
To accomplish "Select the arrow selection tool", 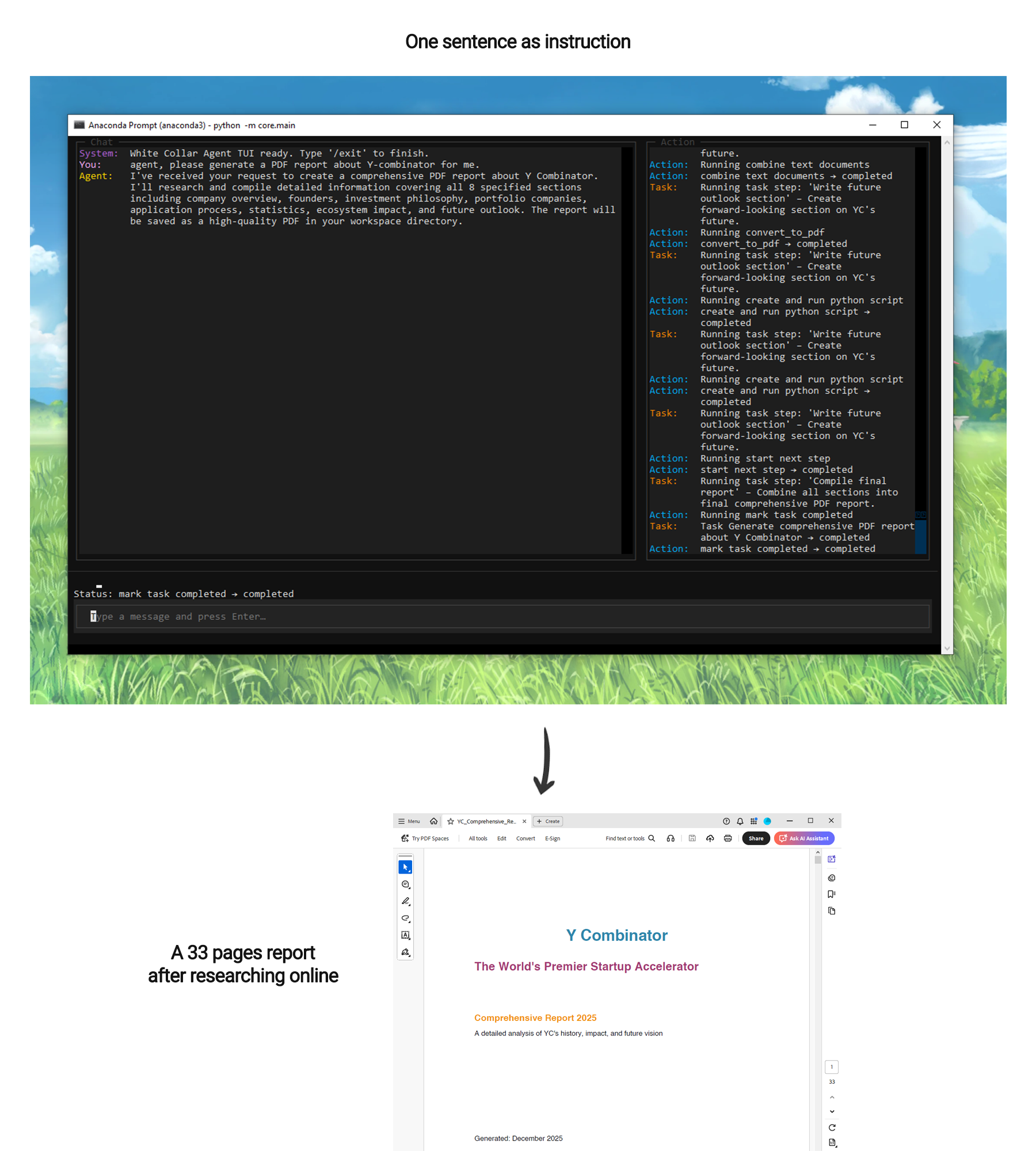I will (x=406, y=867).
